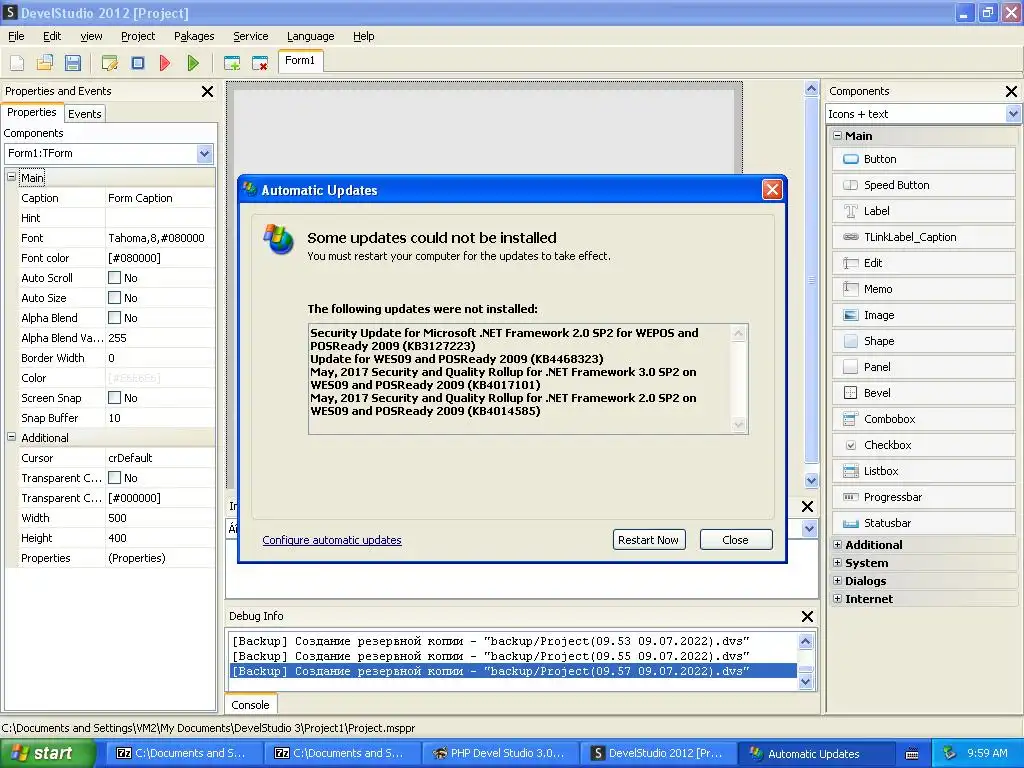Close the Properties and Events panel

207,91
